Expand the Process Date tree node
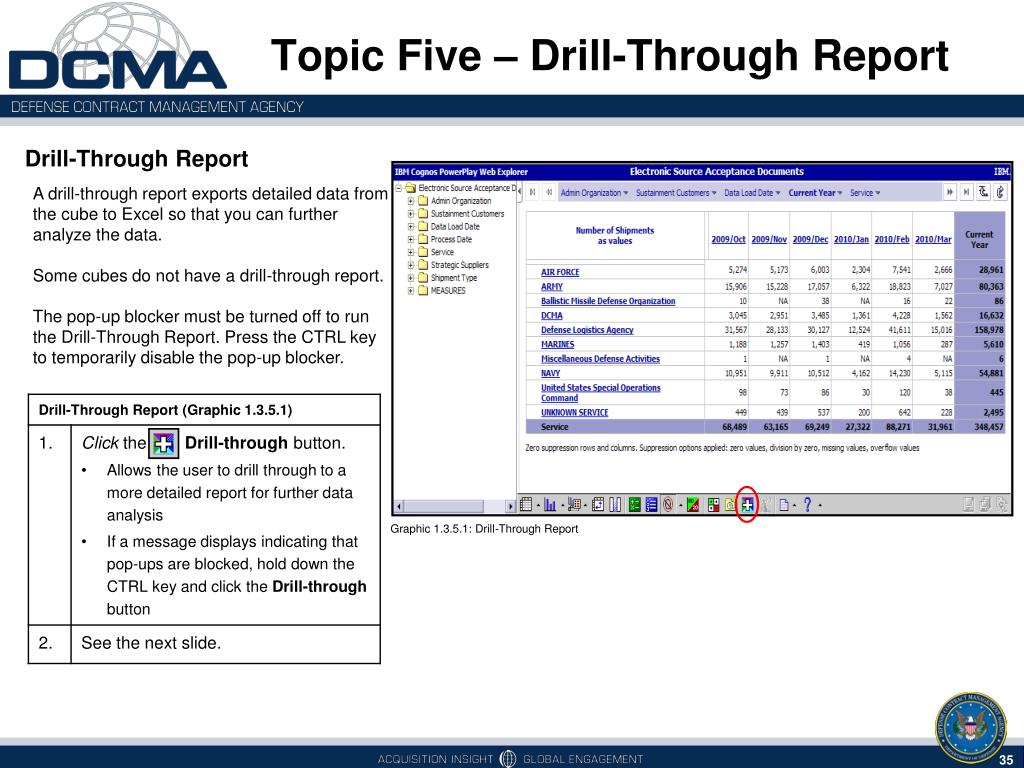The height and width of the screenshot is (768, 1024). [411, 240]
